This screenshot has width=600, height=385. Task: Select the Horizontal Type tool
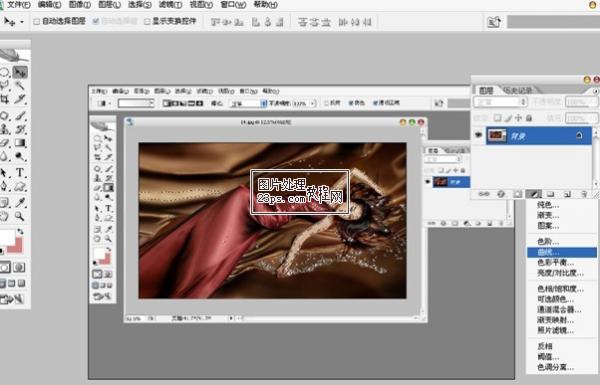point(20,173)
